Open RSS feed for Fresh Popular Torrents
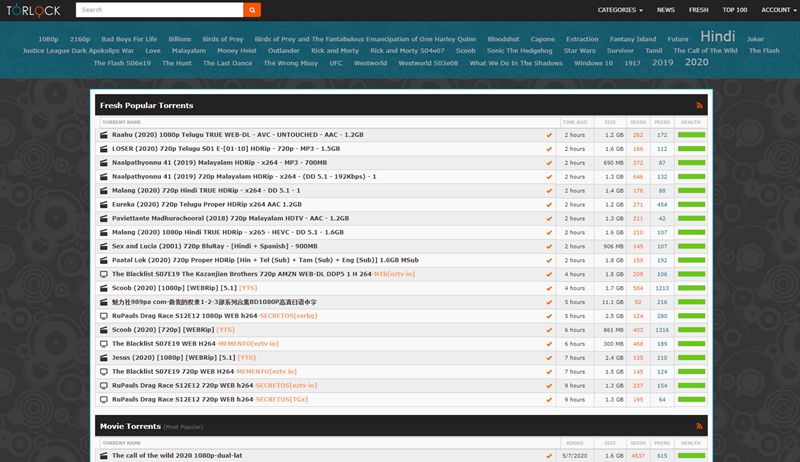 click(x=699, y=106)
